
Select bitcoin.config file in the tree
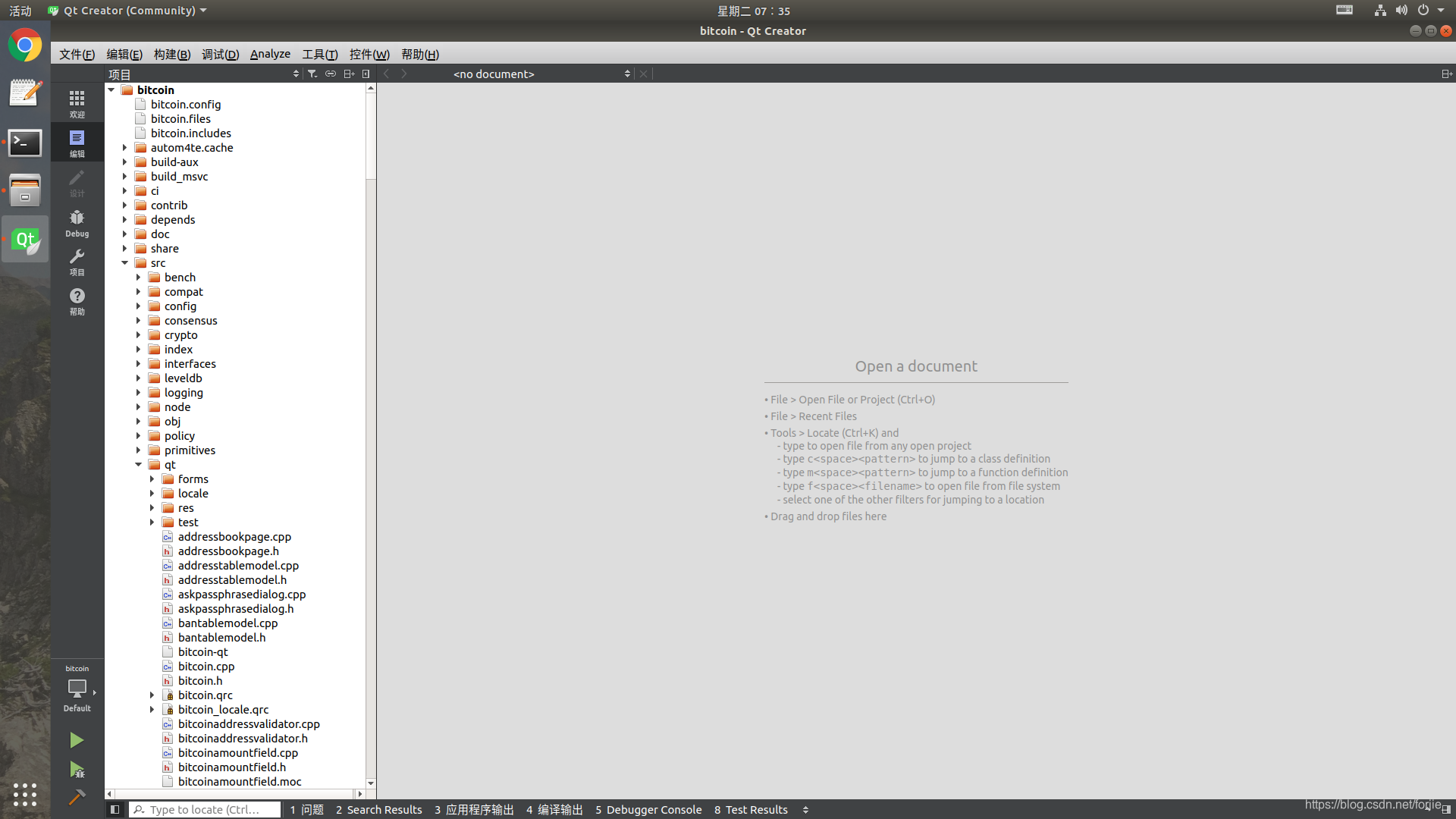186,104
